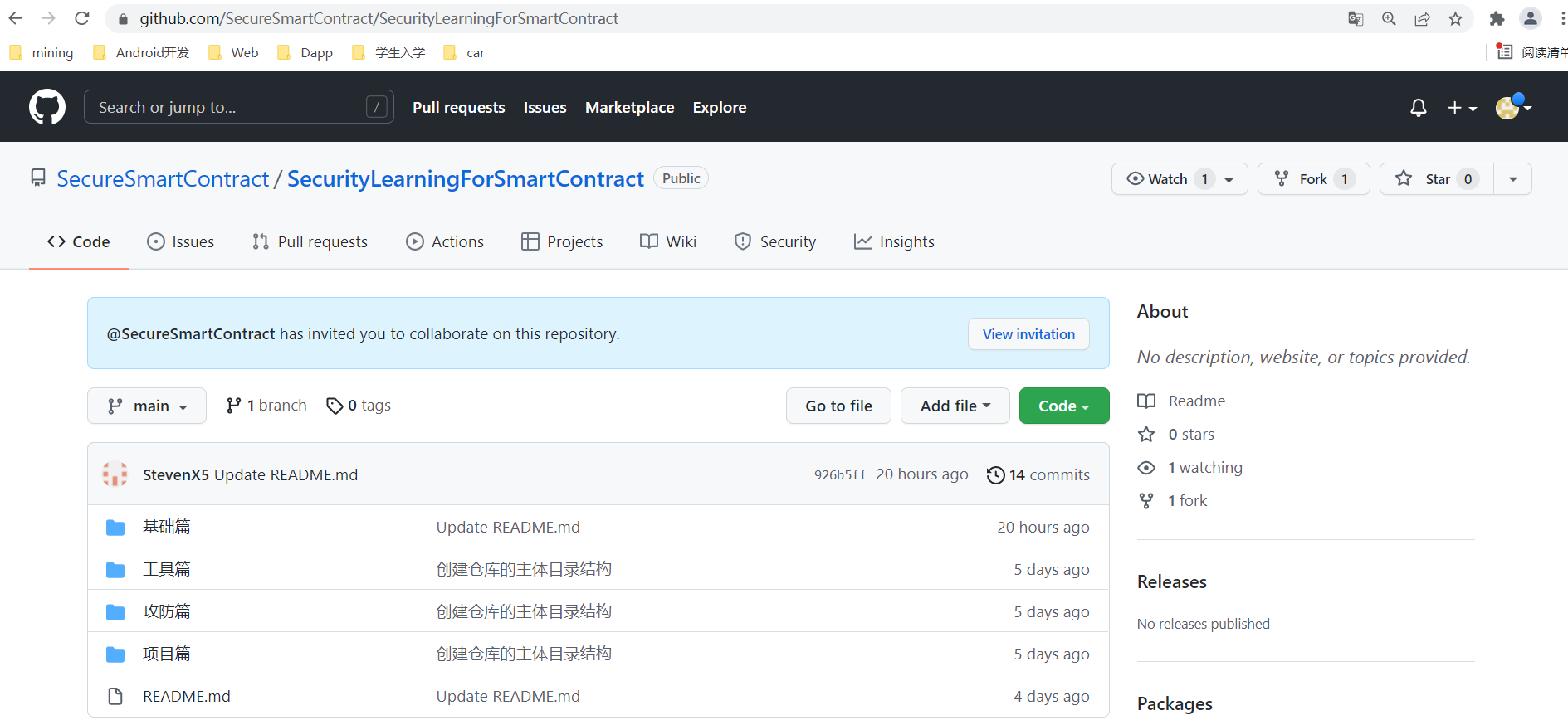Click the GitHub Octocat logo
Image resolution: width=1568 pixels, height=725 pixels.
(47, 107)
